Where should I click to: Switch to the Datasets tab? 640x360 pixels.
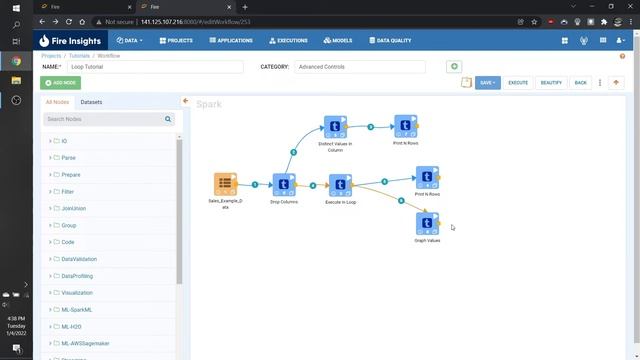(91, 102)
